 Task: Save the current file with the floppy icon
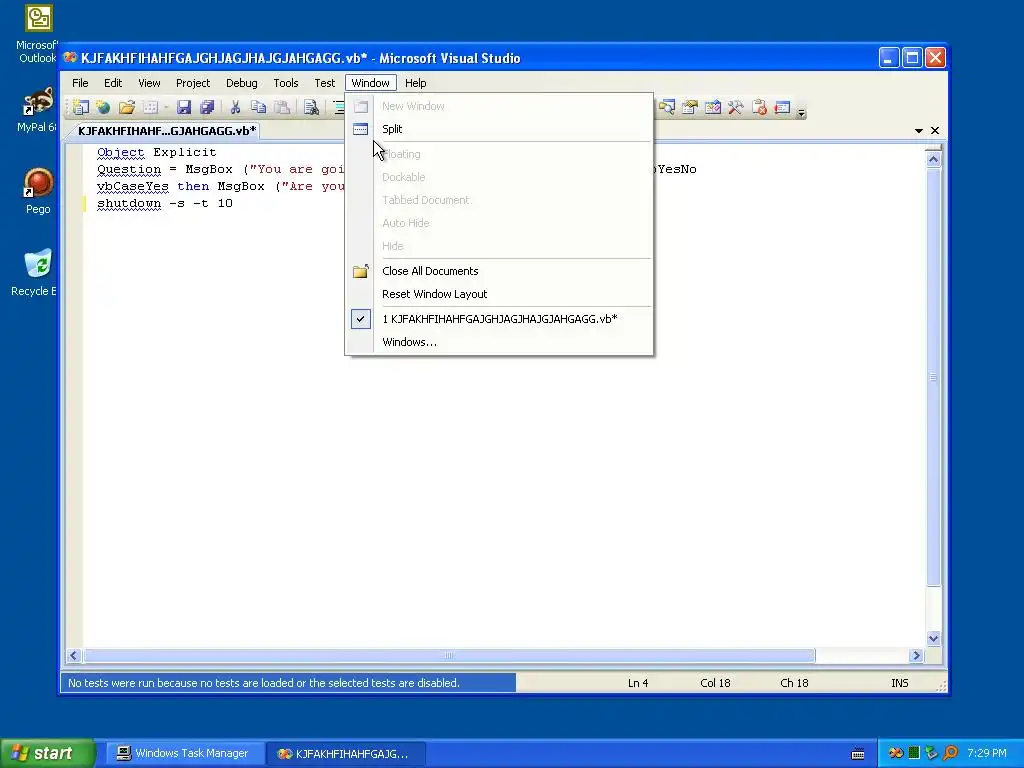(x=184, y=107)
